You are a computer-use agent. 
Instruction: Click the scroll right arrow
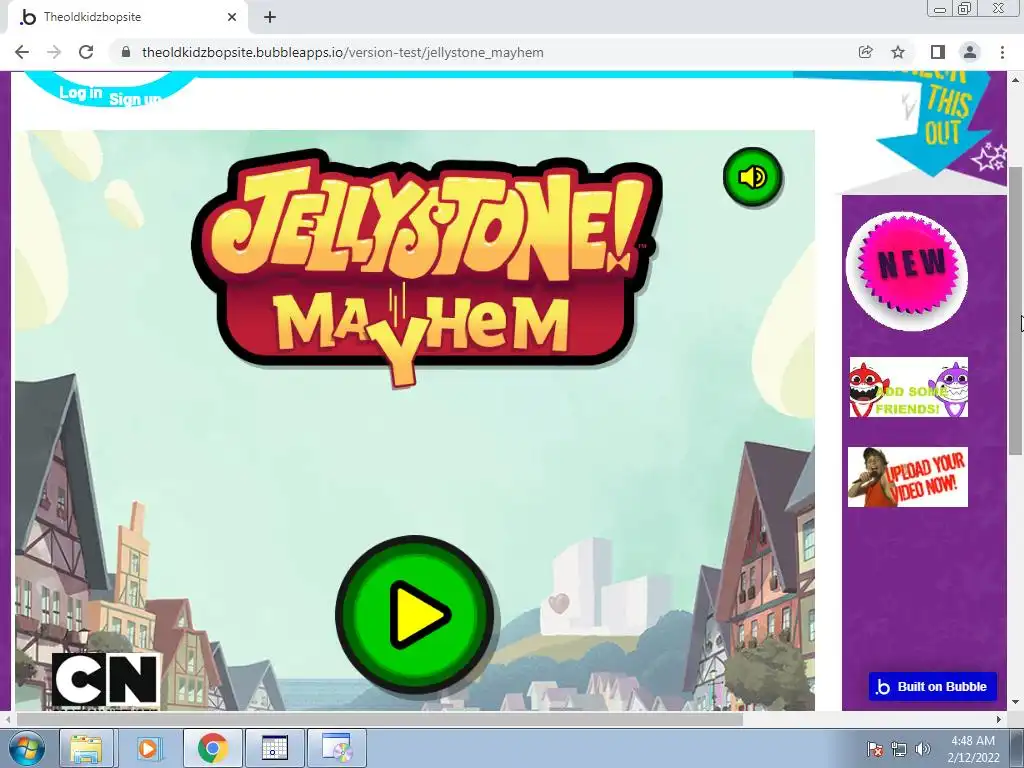click(999, 720)
